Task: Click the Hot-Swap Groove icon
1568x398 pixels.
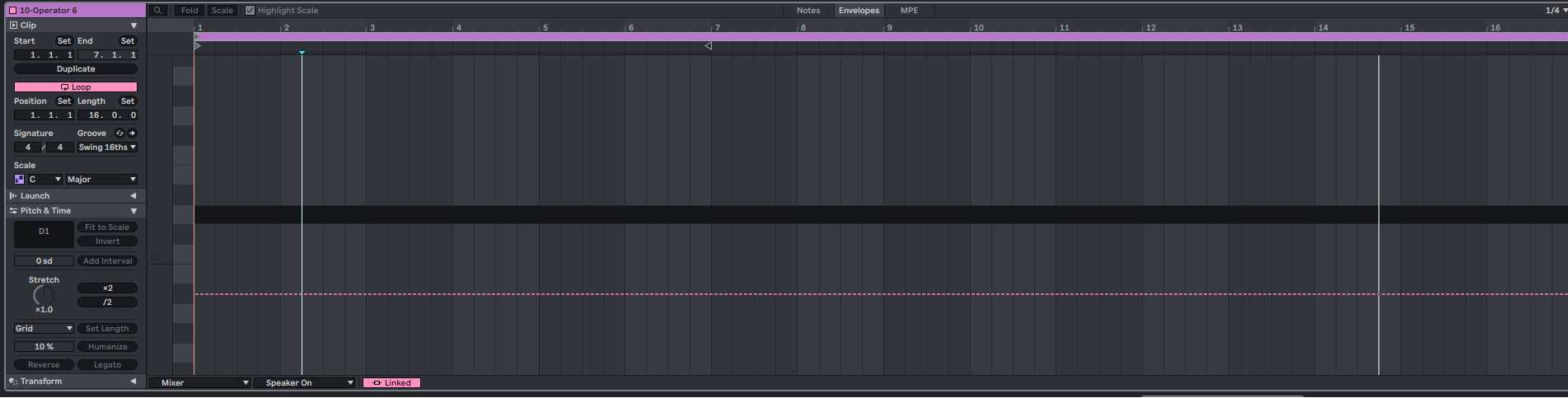Action: tap(119, 133)
